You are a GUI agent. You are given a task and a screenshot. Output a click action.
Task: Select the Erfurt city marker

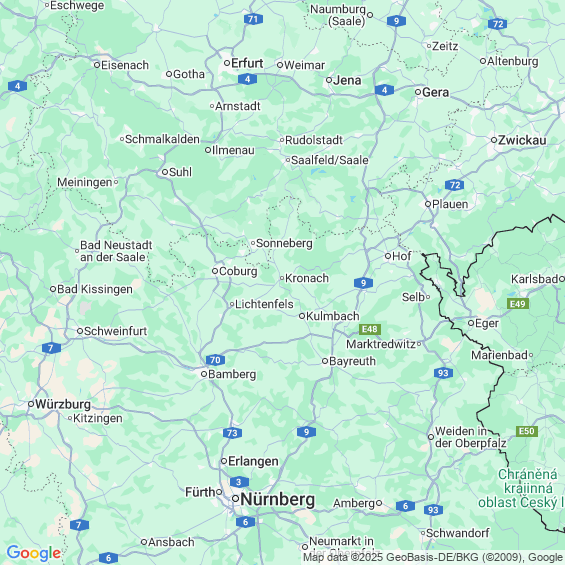[227, 63]
